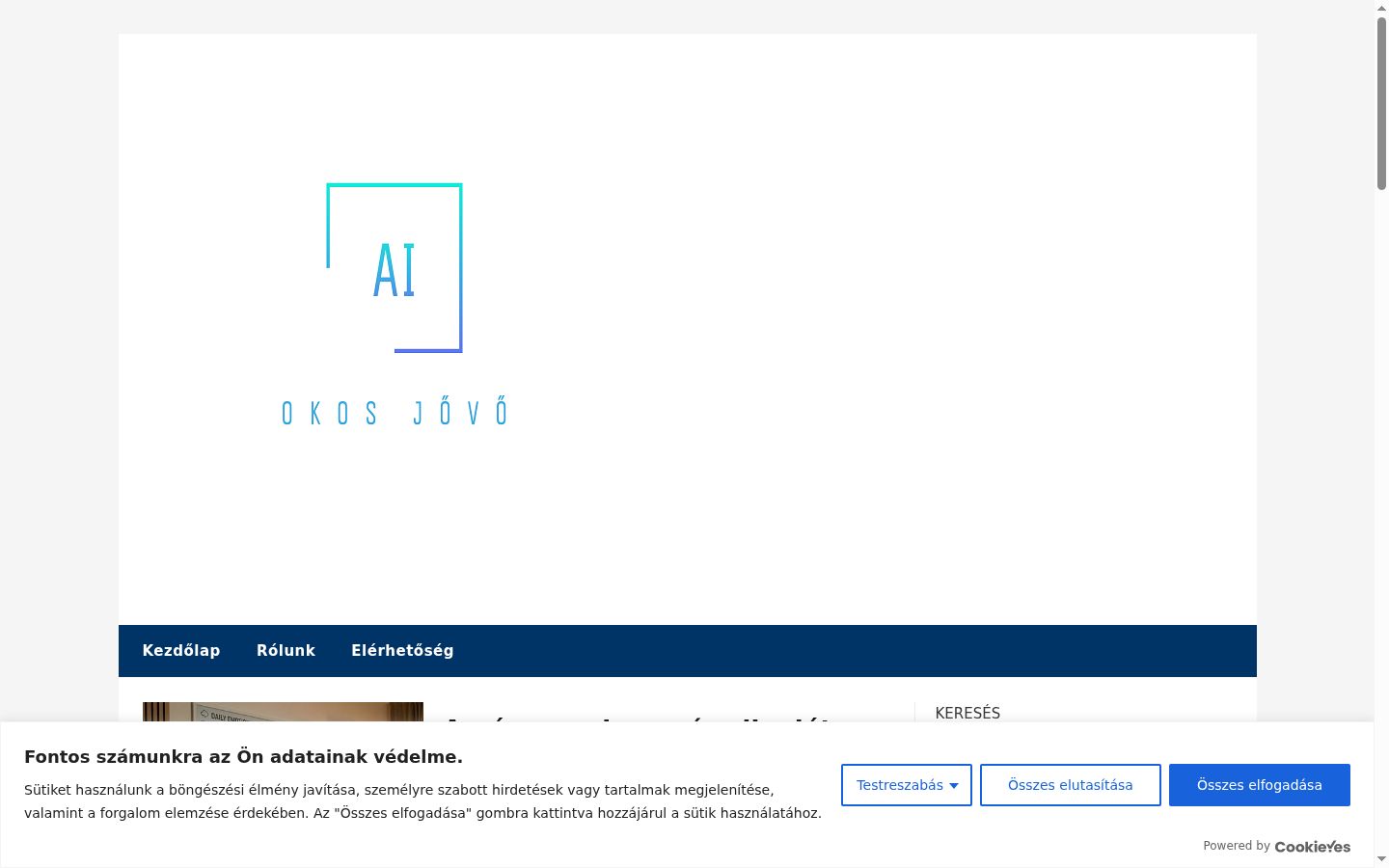Open the Elérhetőség menu item
Viewport: 1389px width, 868px height.
tap(402, 651)
